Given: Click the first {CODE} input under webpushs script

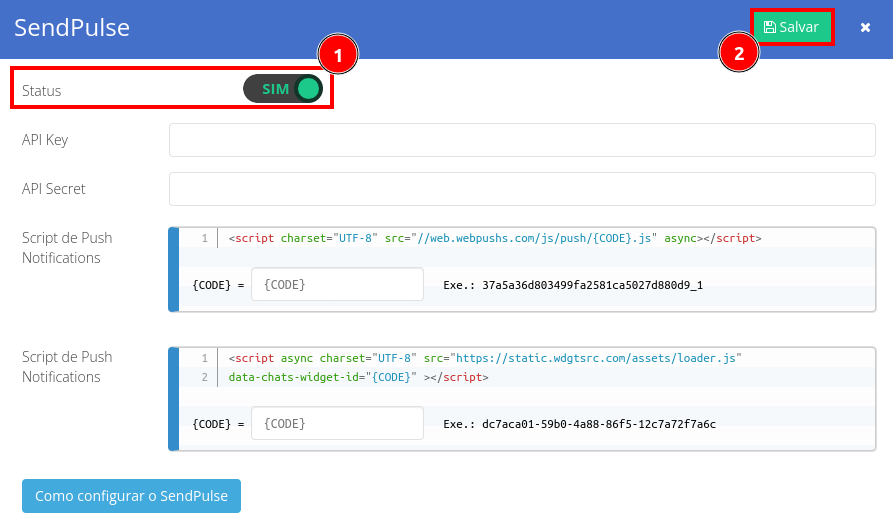Looking at the screenshot, I should point(337,284).
